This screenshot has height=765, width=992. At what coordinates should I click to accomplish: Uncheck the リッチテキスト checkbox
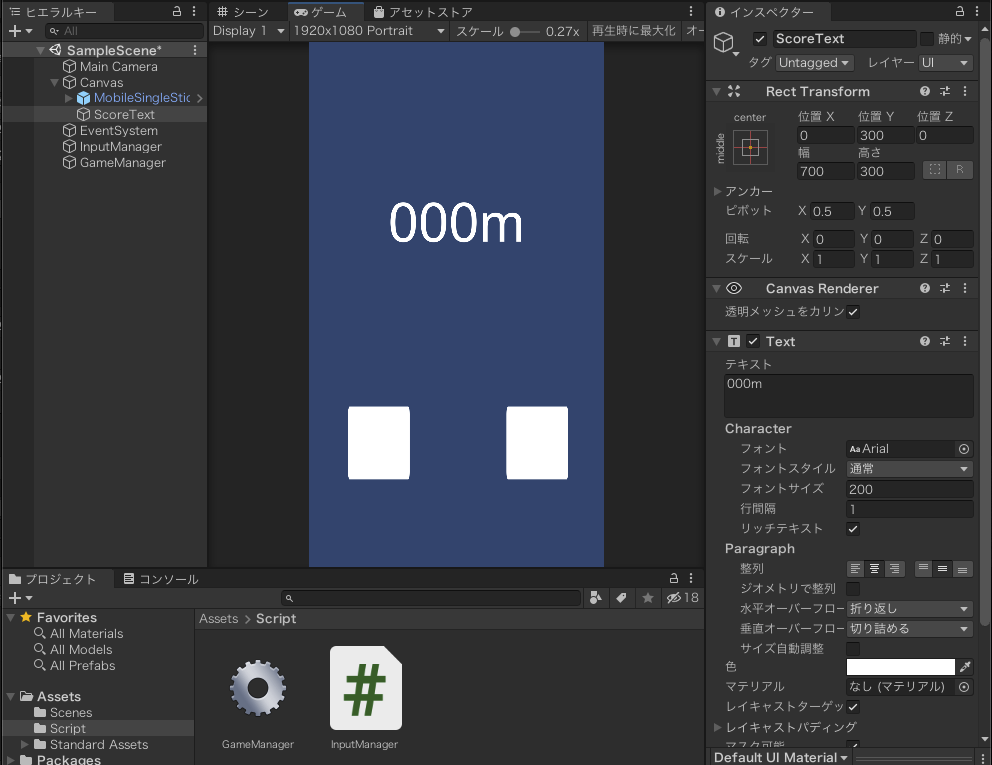coord(853,529)
